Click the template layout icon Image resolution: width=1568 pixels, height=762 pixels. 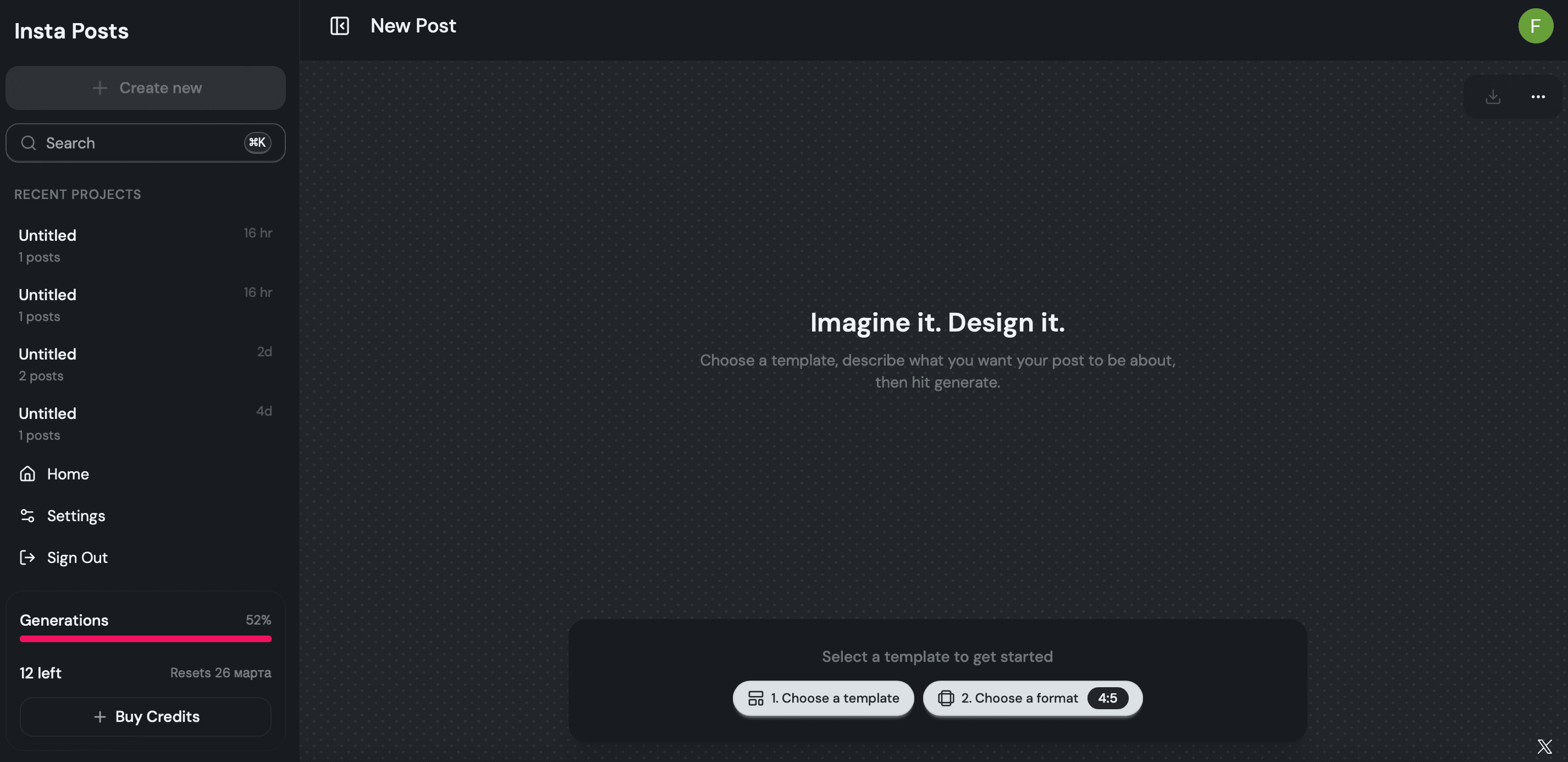[755, 698]
